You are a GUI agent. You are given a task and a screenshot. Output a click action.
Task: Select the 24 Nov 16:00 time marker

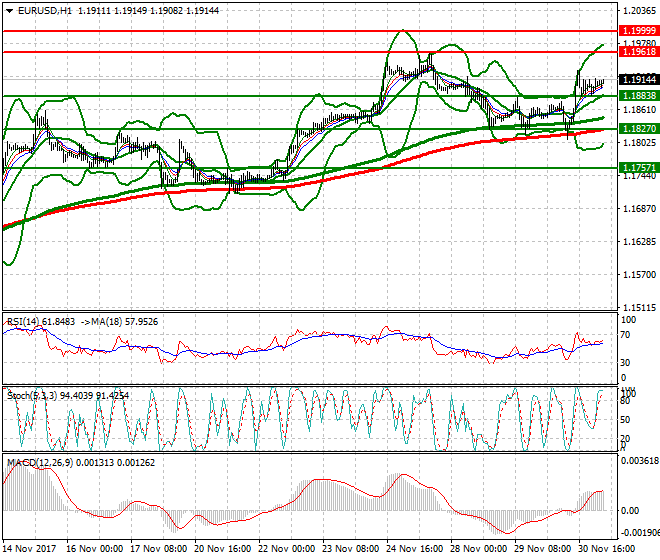tap(416, 551)
